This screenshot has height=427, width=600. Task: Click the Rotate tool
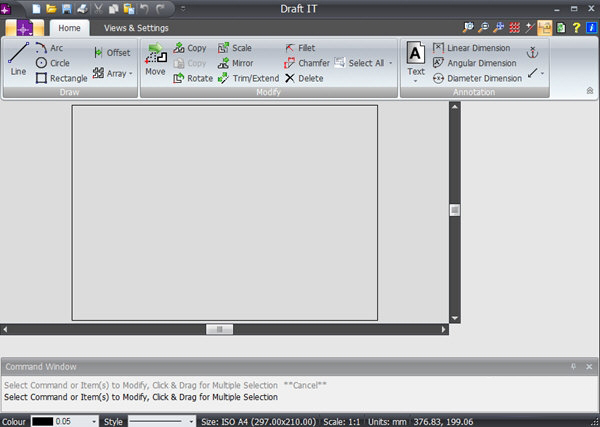[x=193, y=78]
